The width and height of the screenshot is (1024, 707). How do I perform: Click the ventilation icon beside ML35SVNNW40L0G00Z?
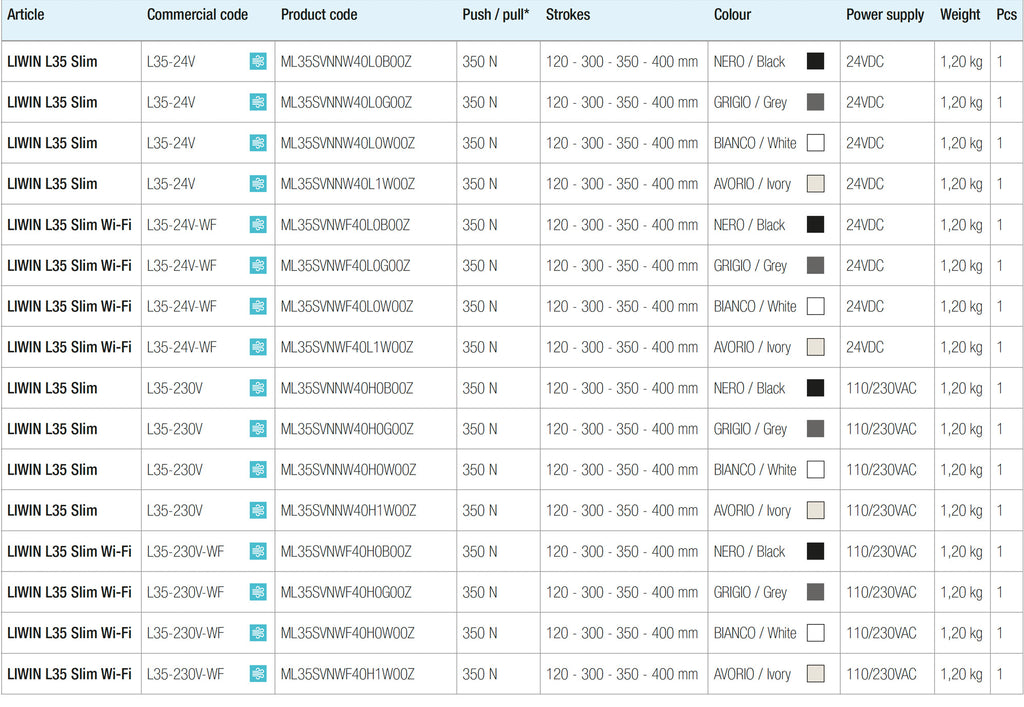(258, 102)
